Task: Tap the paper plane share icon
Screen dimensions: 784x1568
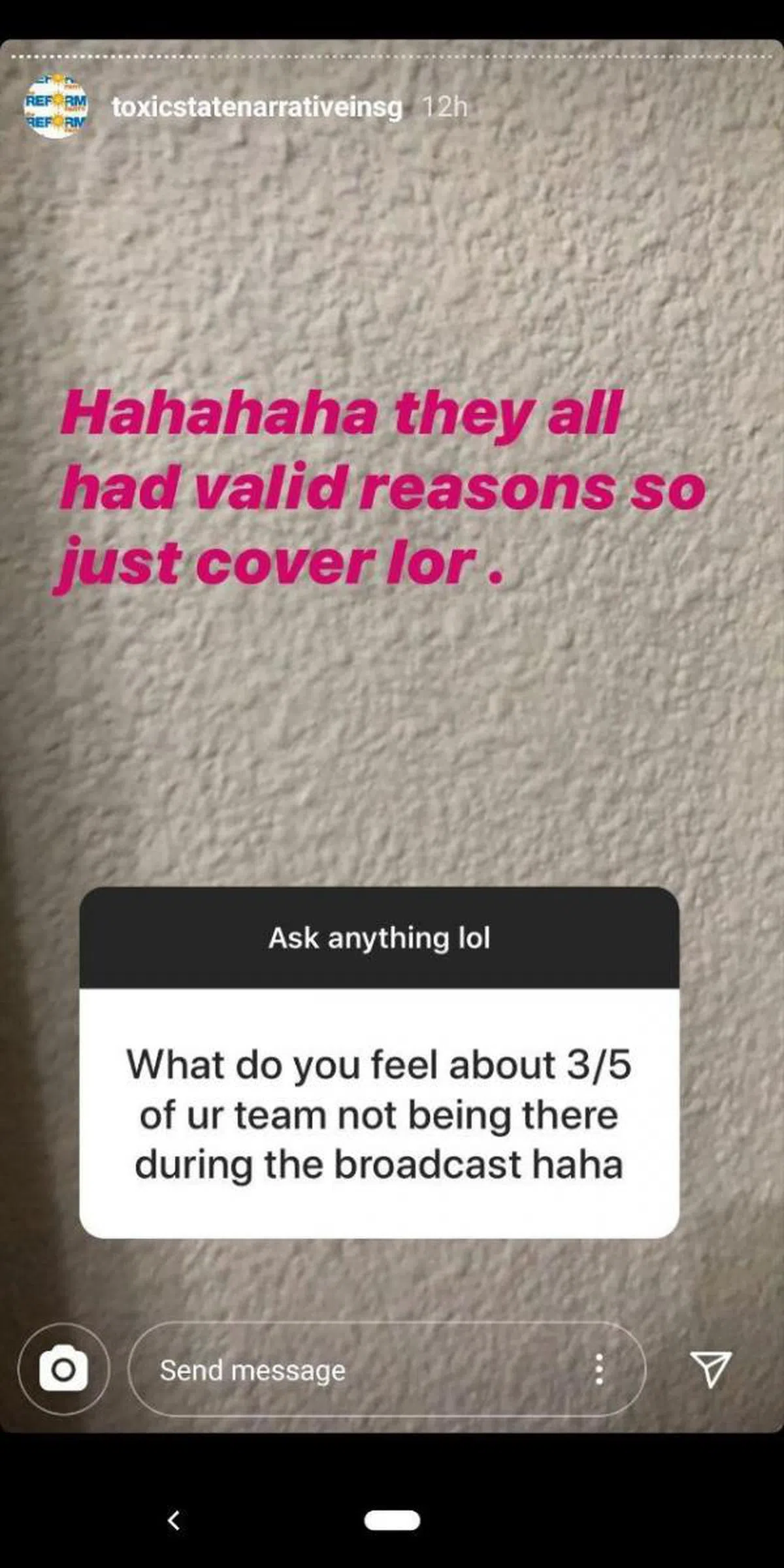Action: click(x=710, y=1369)
